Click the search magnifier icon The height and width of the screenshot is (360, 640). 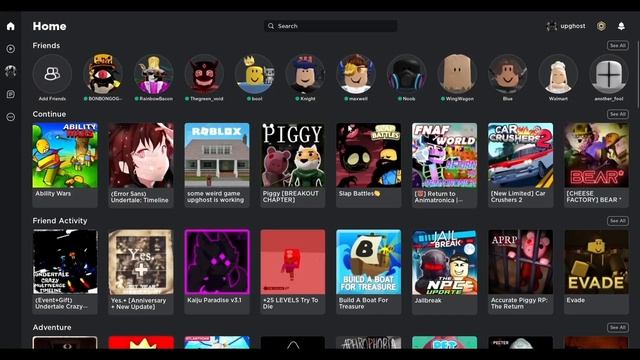[271, 26]
